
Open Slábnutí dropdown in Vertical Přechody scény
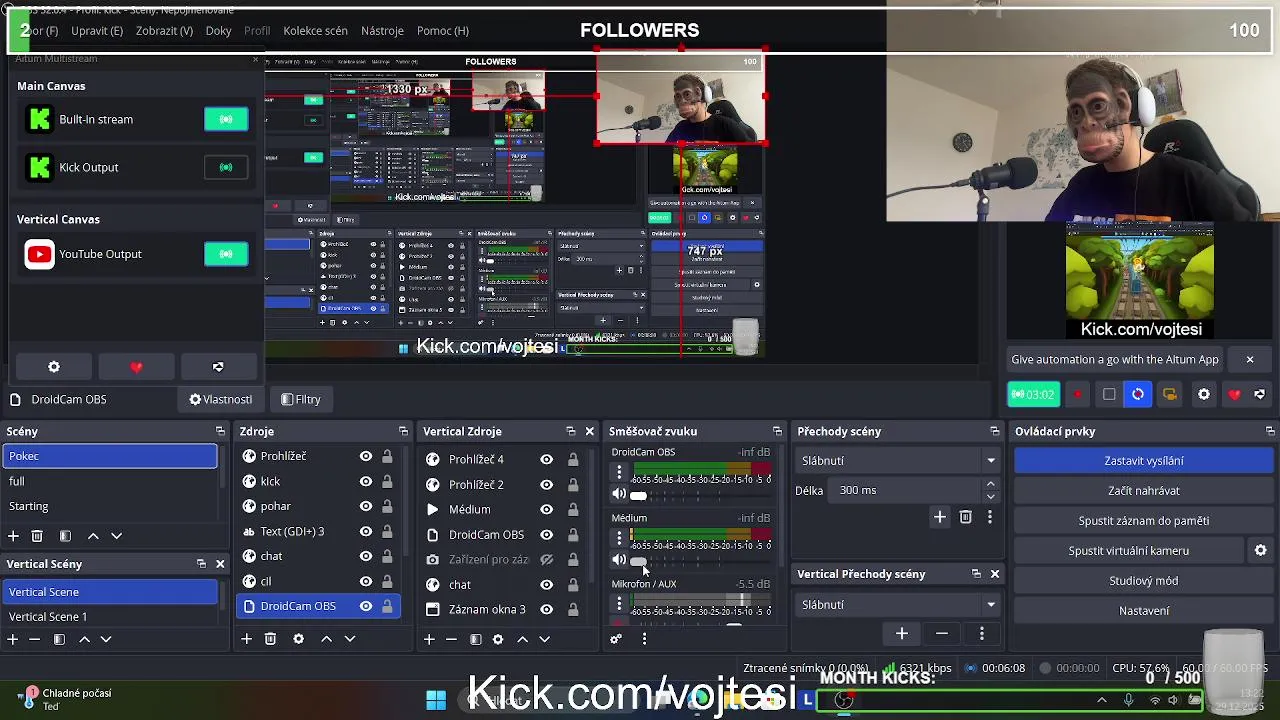point(899,605)
